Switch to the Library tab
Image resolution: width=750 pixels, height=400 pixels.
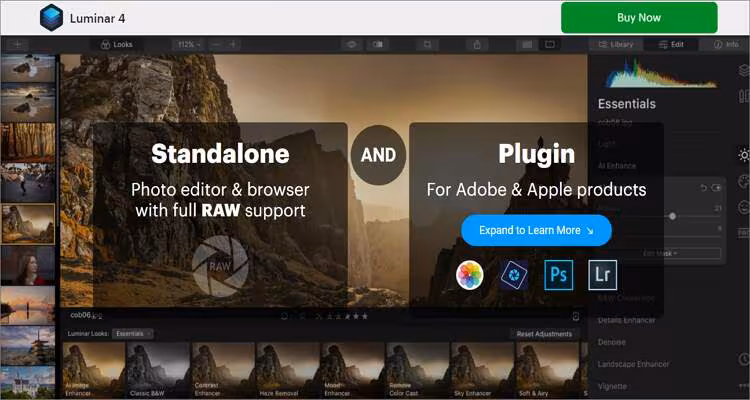pyautogui.click(x=616, y=44)
